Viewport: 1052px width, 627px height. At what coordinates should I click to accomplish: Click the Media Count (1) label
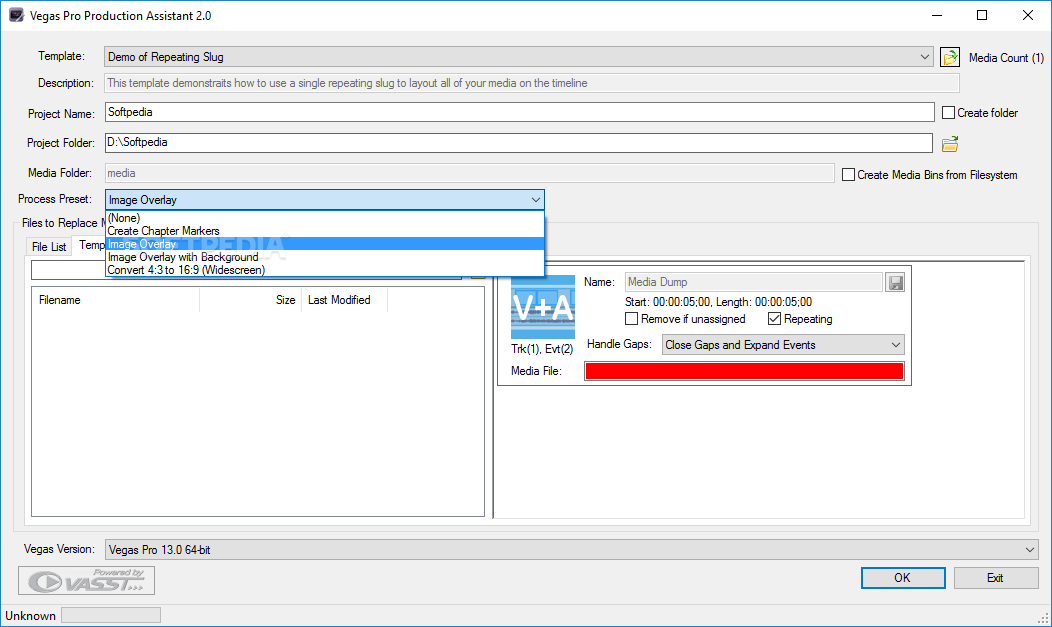1006,58
